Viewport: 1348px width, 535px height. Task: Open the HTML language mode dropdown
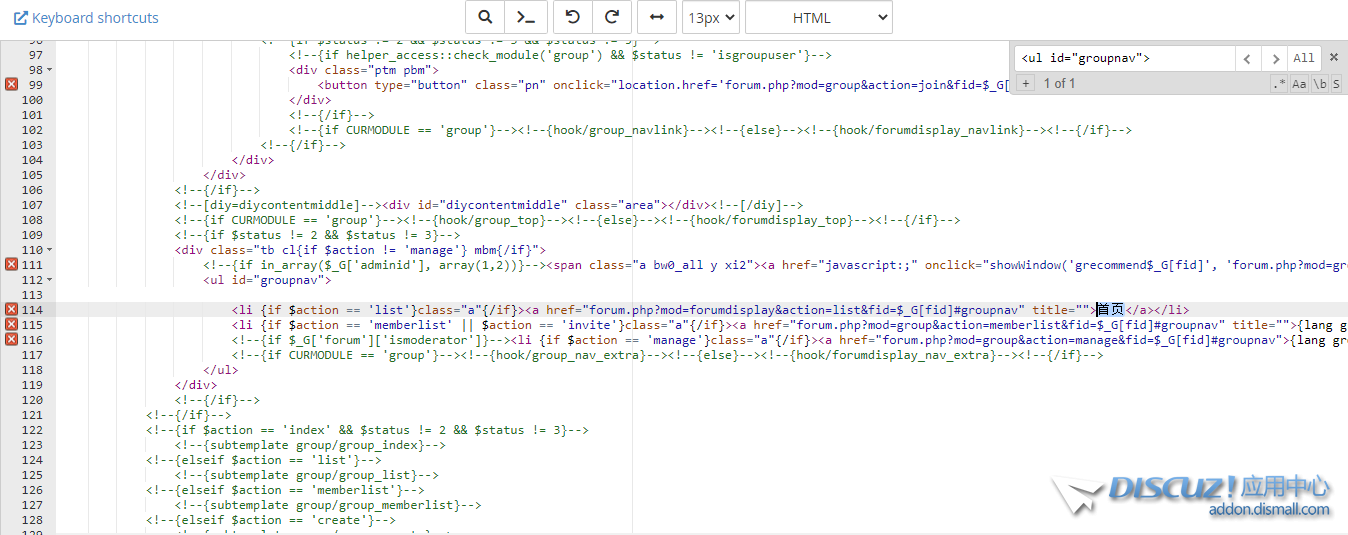[818, 18]
